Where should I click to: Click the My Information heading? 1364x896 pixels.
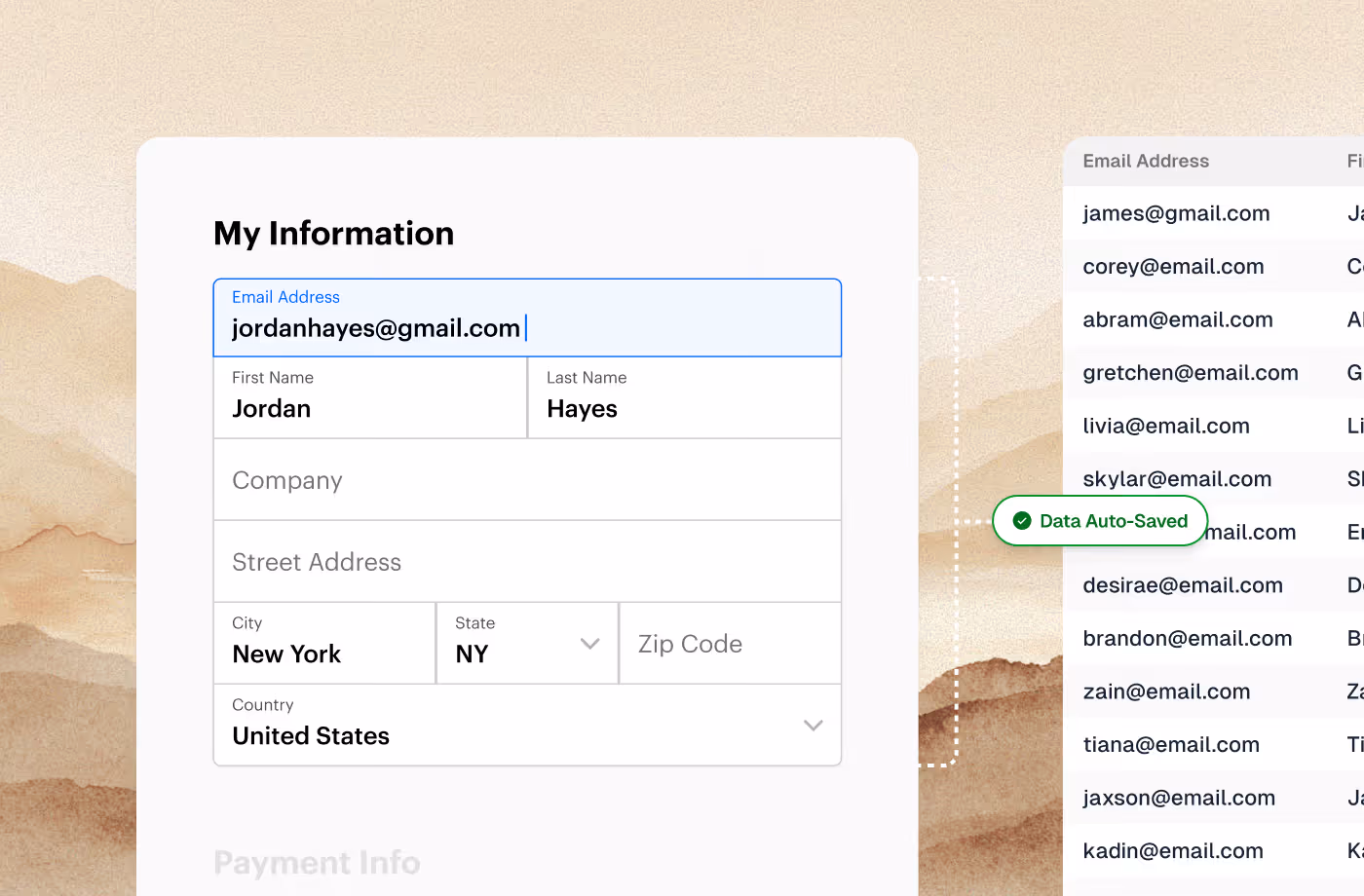pyautogui.click(x=334, y=234)
